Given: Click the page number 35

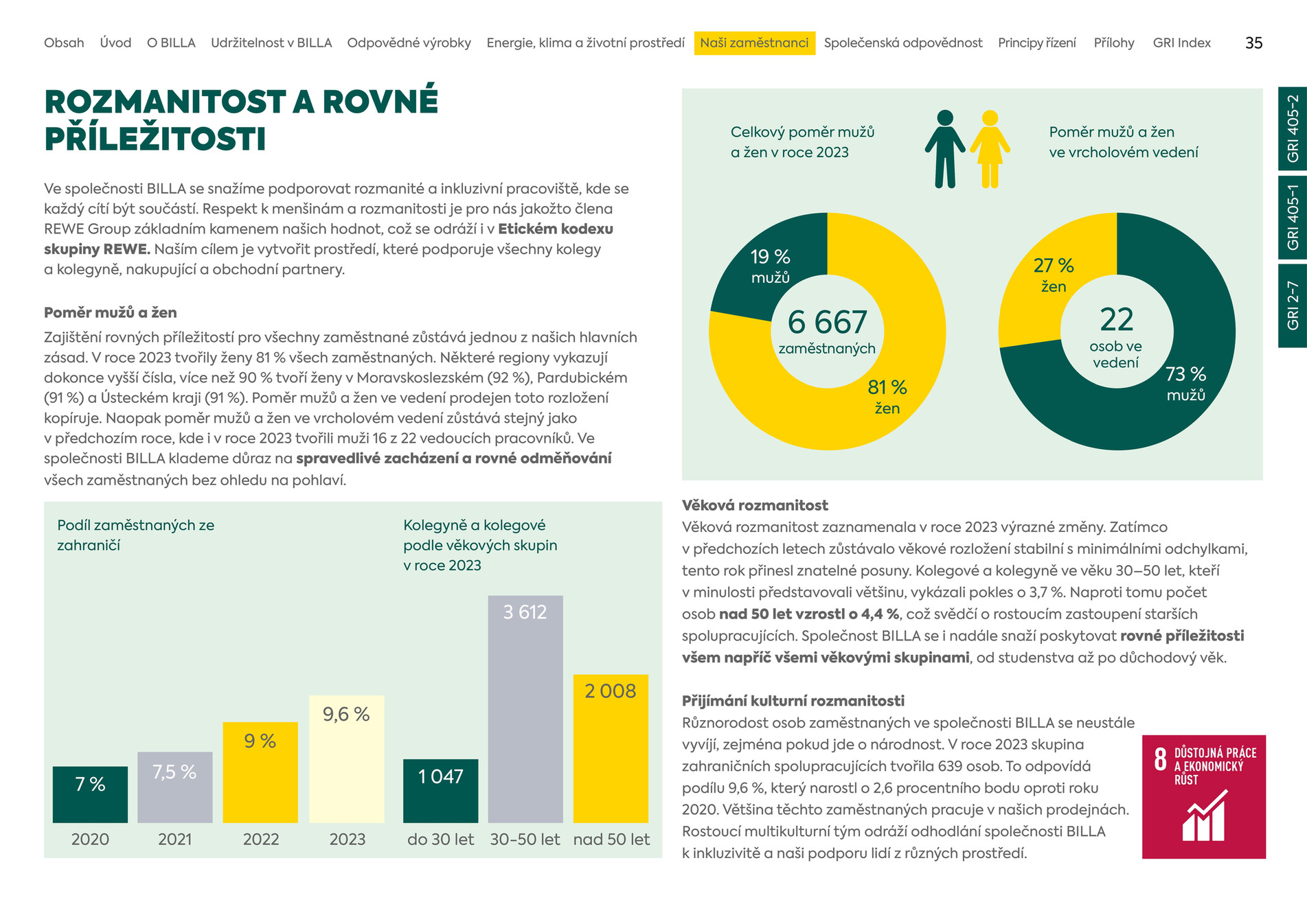Looking at the screenshot, I should click(x=1253, y=43).
